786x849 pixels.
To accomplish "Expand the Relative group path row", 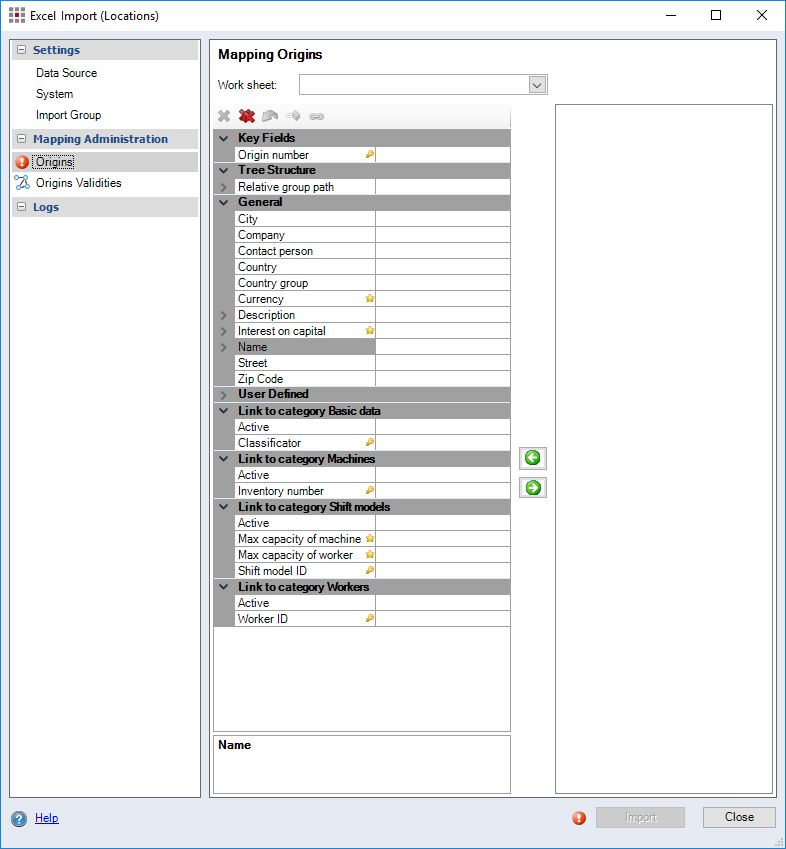I will [224, 187].
